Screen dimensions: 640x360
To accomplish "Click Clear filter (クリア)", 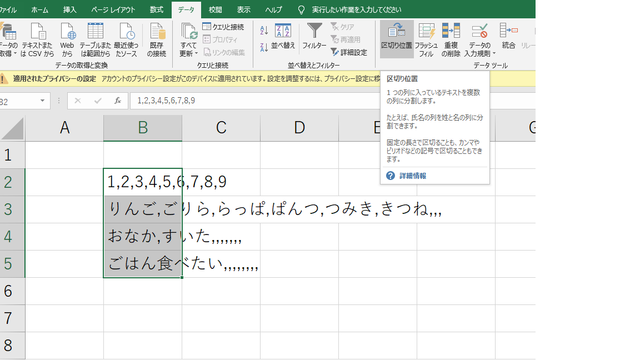I will point(342,27).
